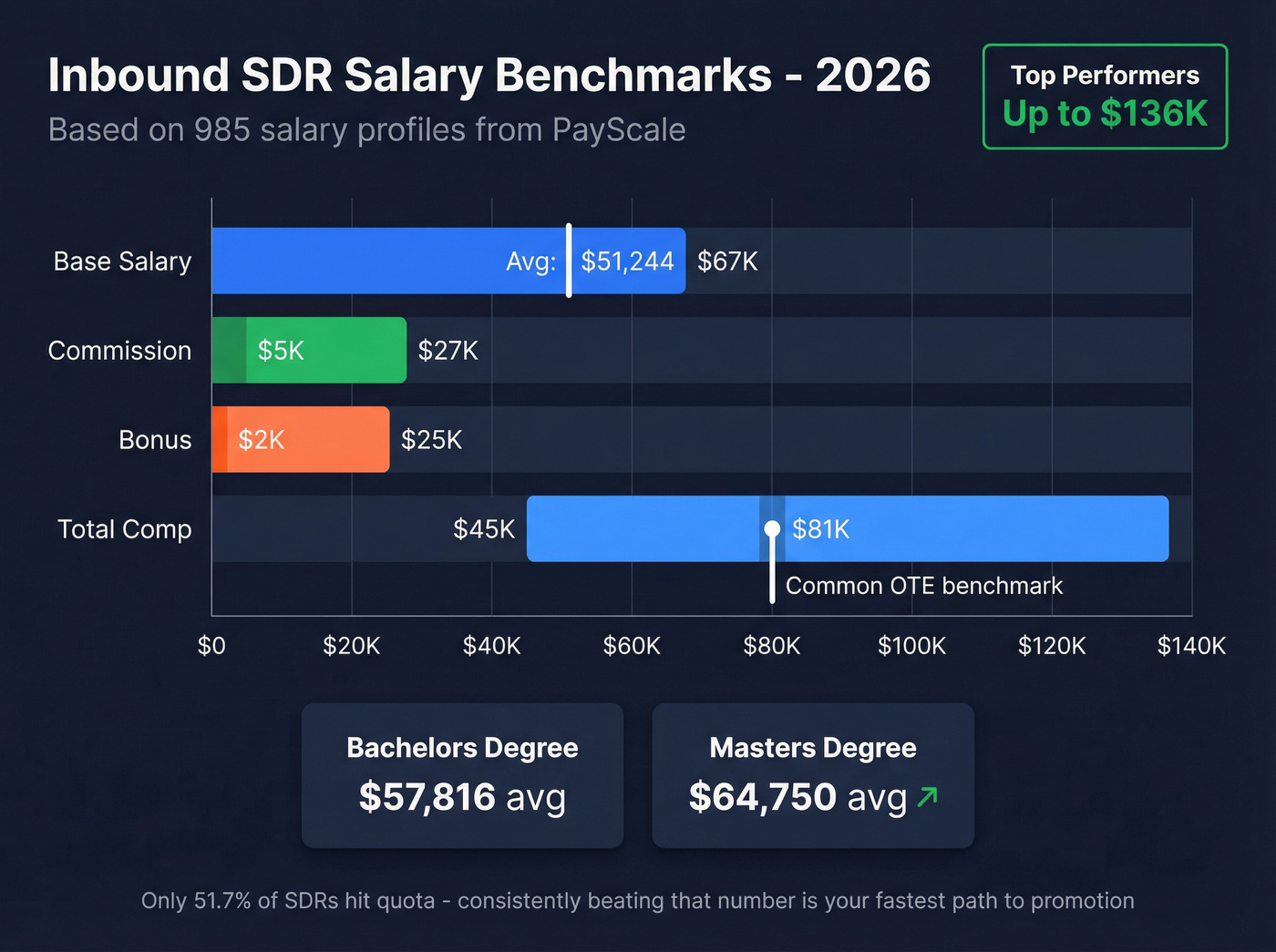Click the Commission row label
Image resolution: width=1276 pixels, height=952 pixels.
pyautogui.click(x=119, y=351)
